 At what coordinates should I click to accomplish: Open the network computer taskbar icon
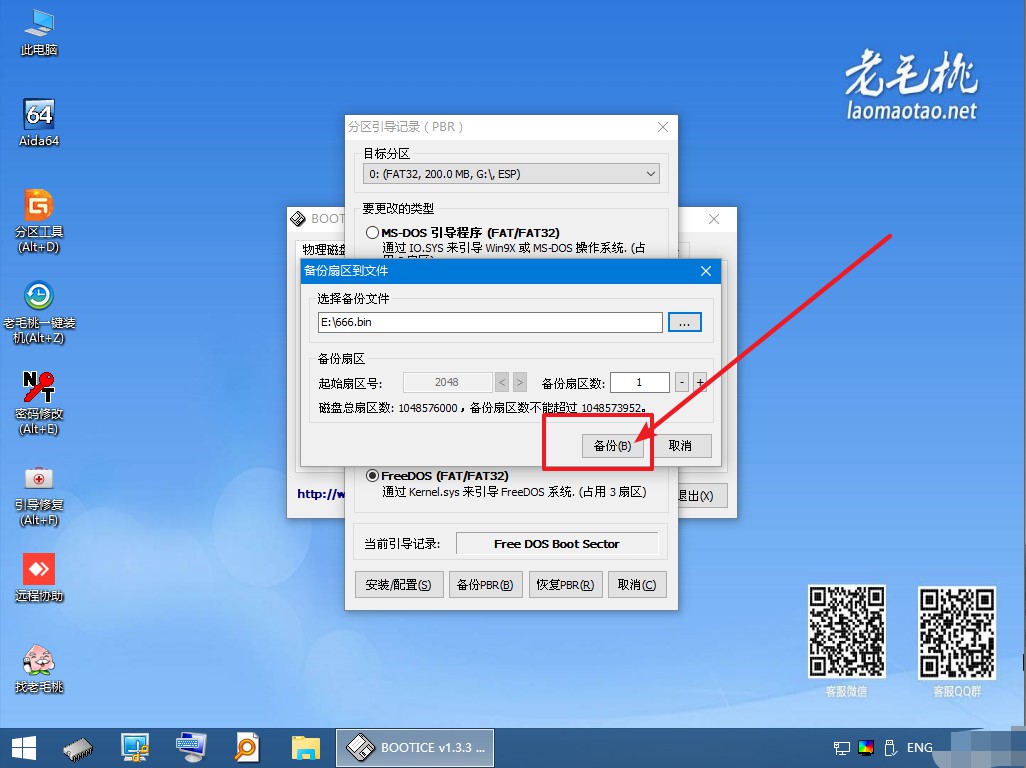tap(135, 748)
